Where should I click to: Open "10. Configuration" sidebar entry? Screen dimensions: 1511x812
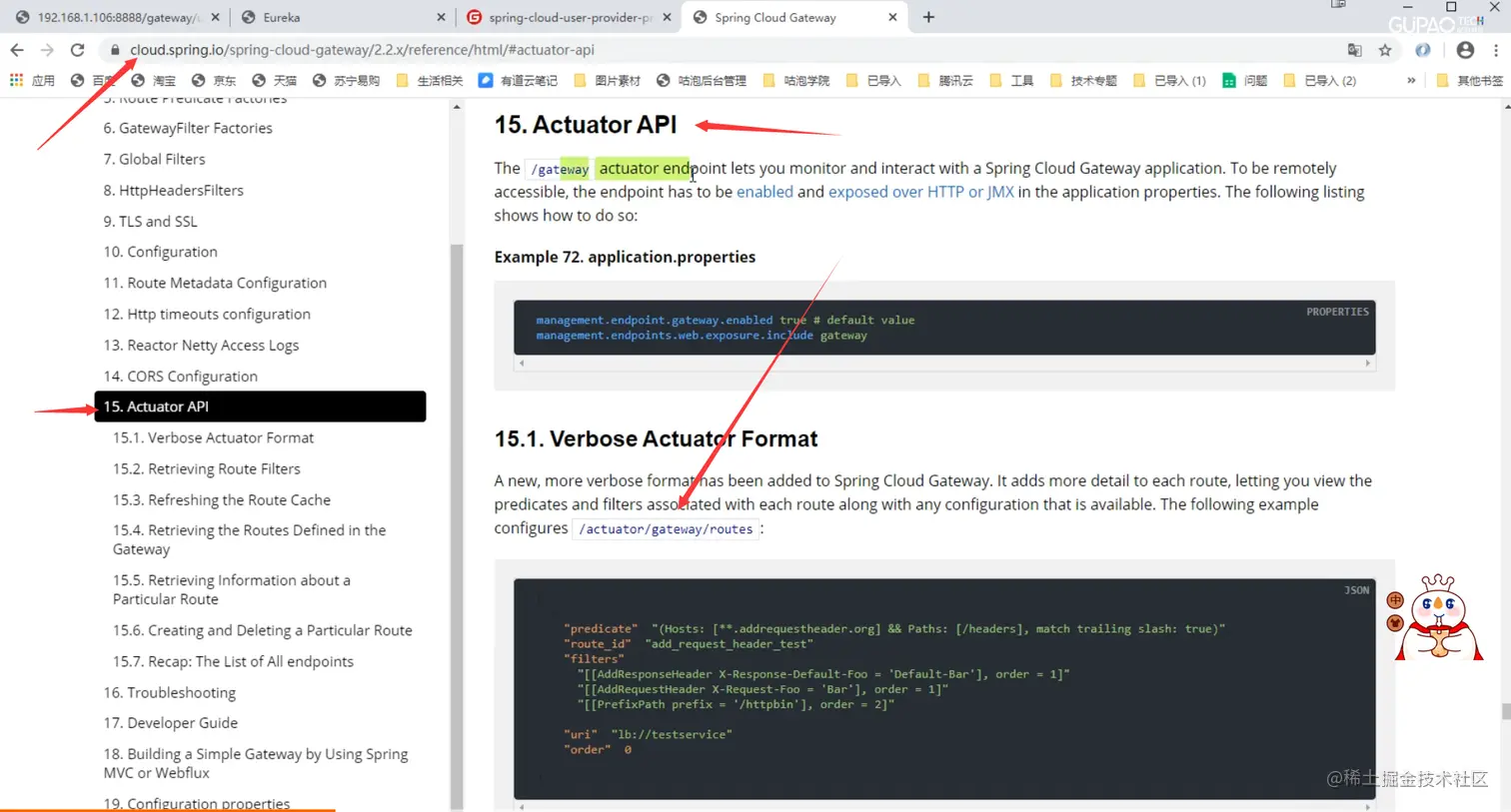tap(161, 252)
